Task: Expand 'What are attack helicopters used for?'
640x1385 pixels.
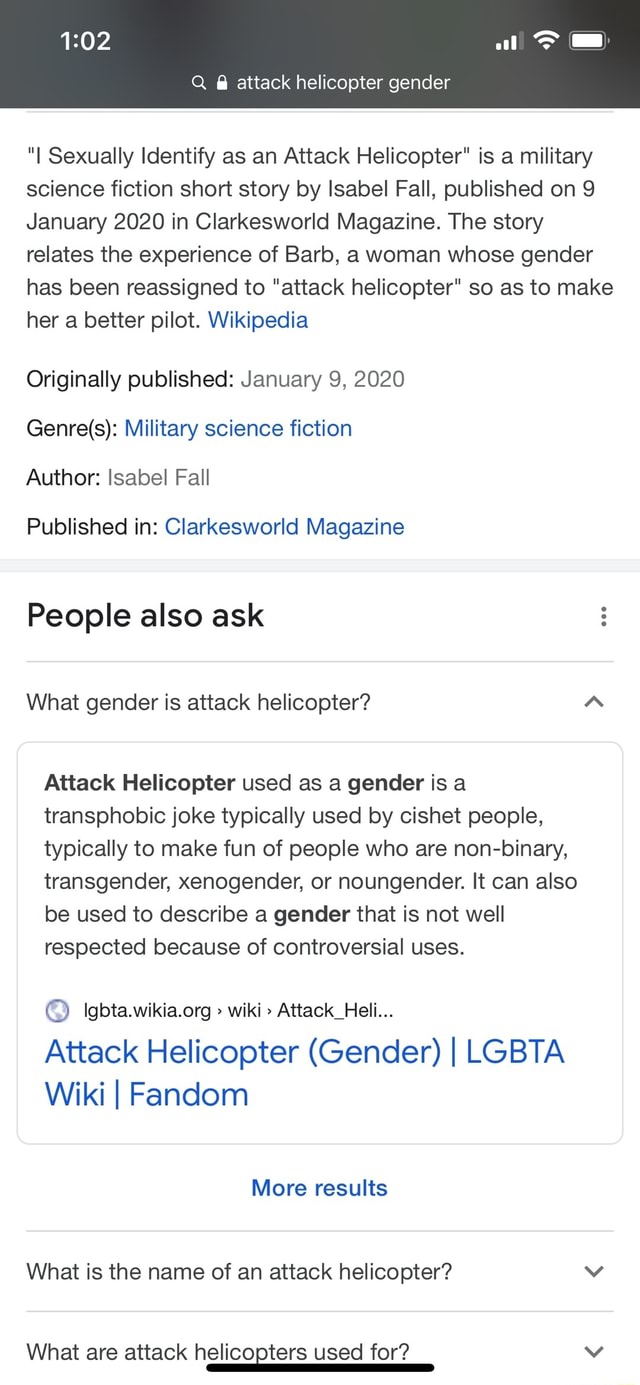Action: pyautogui.click(x=593, y=1352)
